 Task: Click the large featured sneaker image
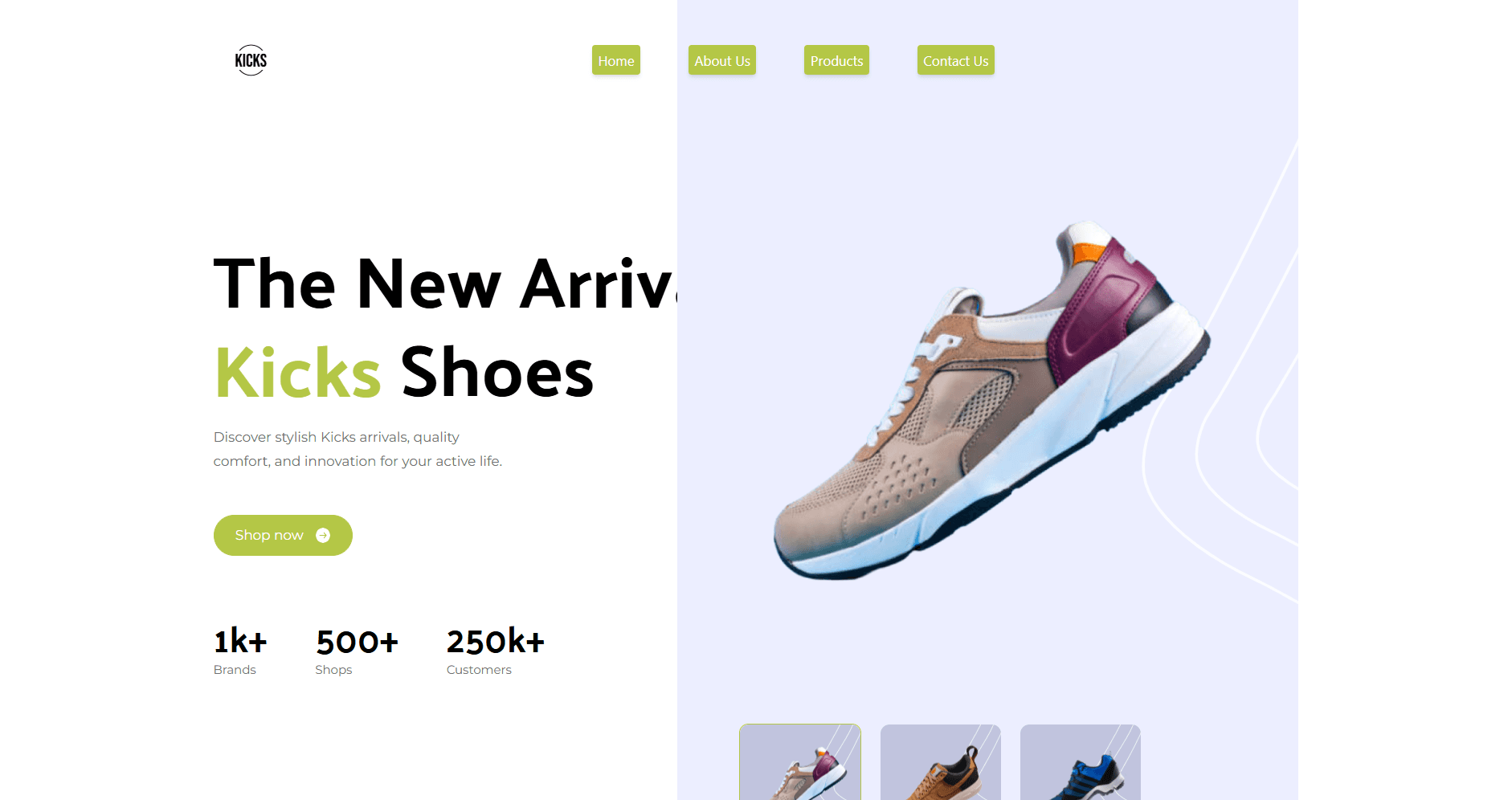[x=991, y=400]
